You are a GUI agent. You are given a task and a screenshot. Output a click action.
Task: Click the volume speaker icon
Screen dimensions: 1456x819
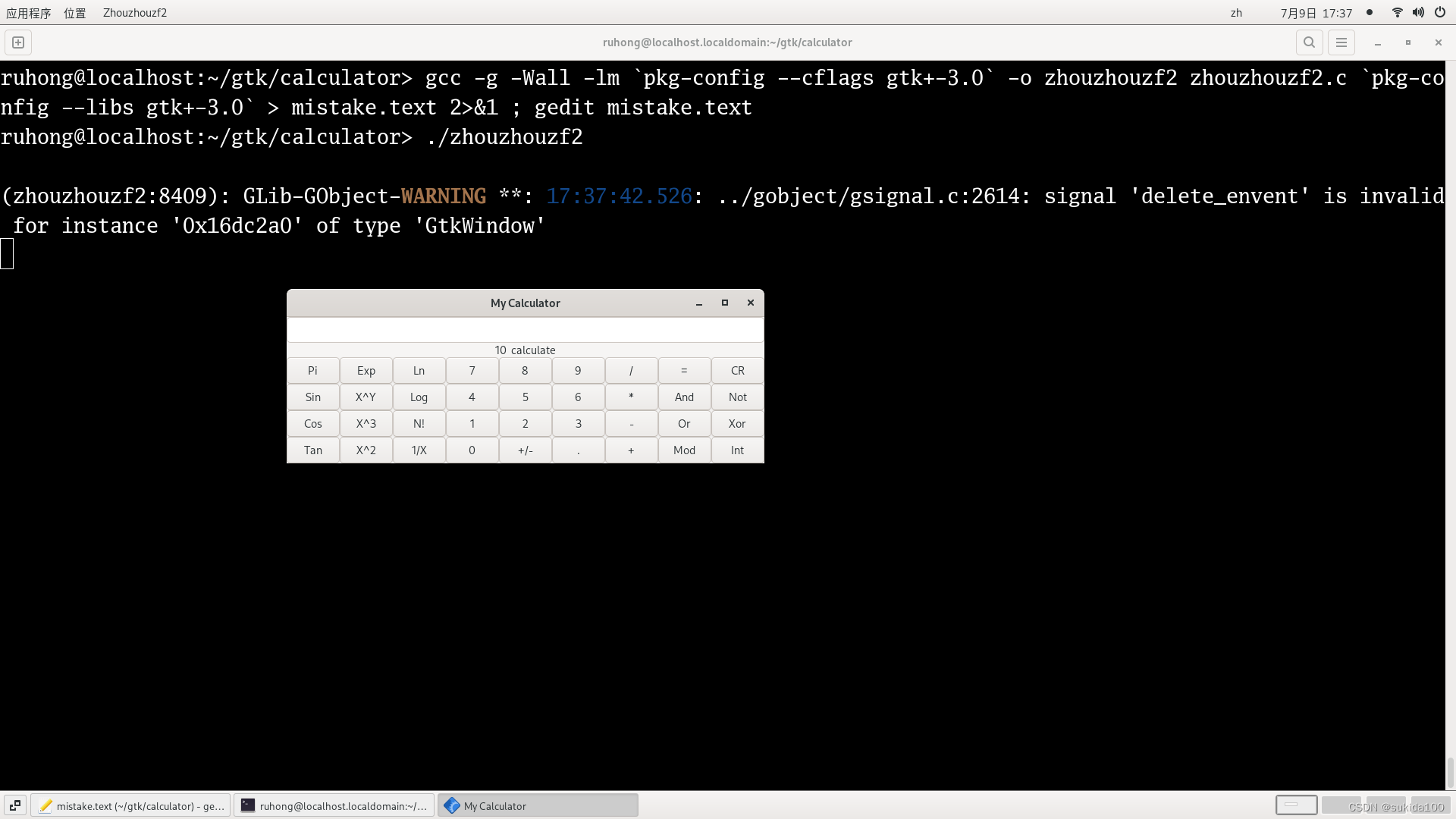pyautogui.click(x=1418, y=12)
